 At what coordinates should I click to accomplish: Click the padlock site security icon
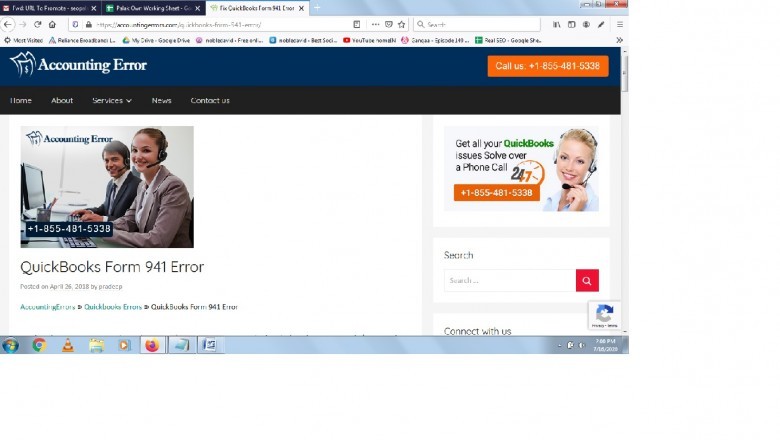click(x=89, y=24)
